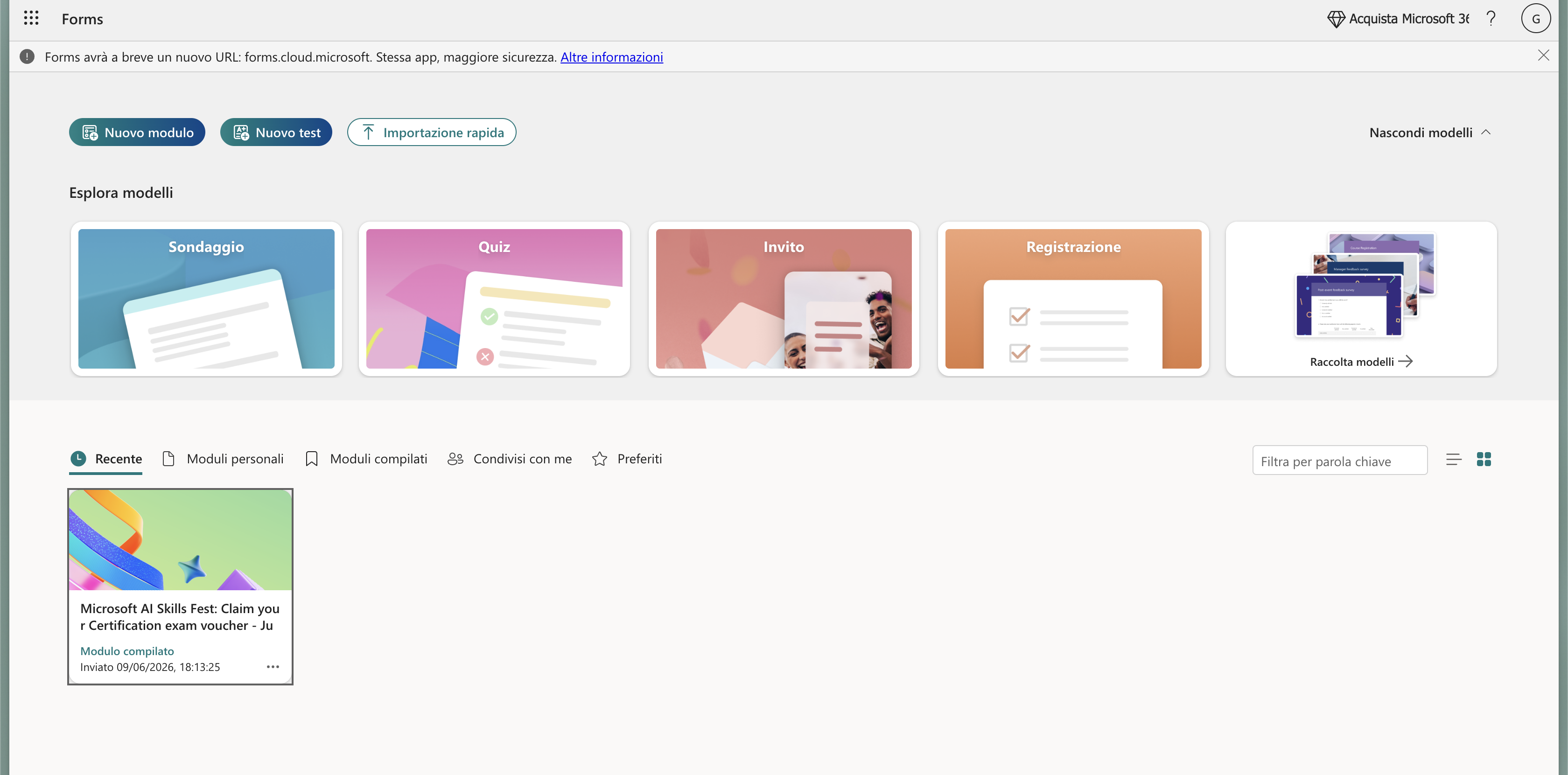Viewport: 1568px width, 775px height.
Task: Create a new form with Nuovo modulo
Action: (137, 132)
